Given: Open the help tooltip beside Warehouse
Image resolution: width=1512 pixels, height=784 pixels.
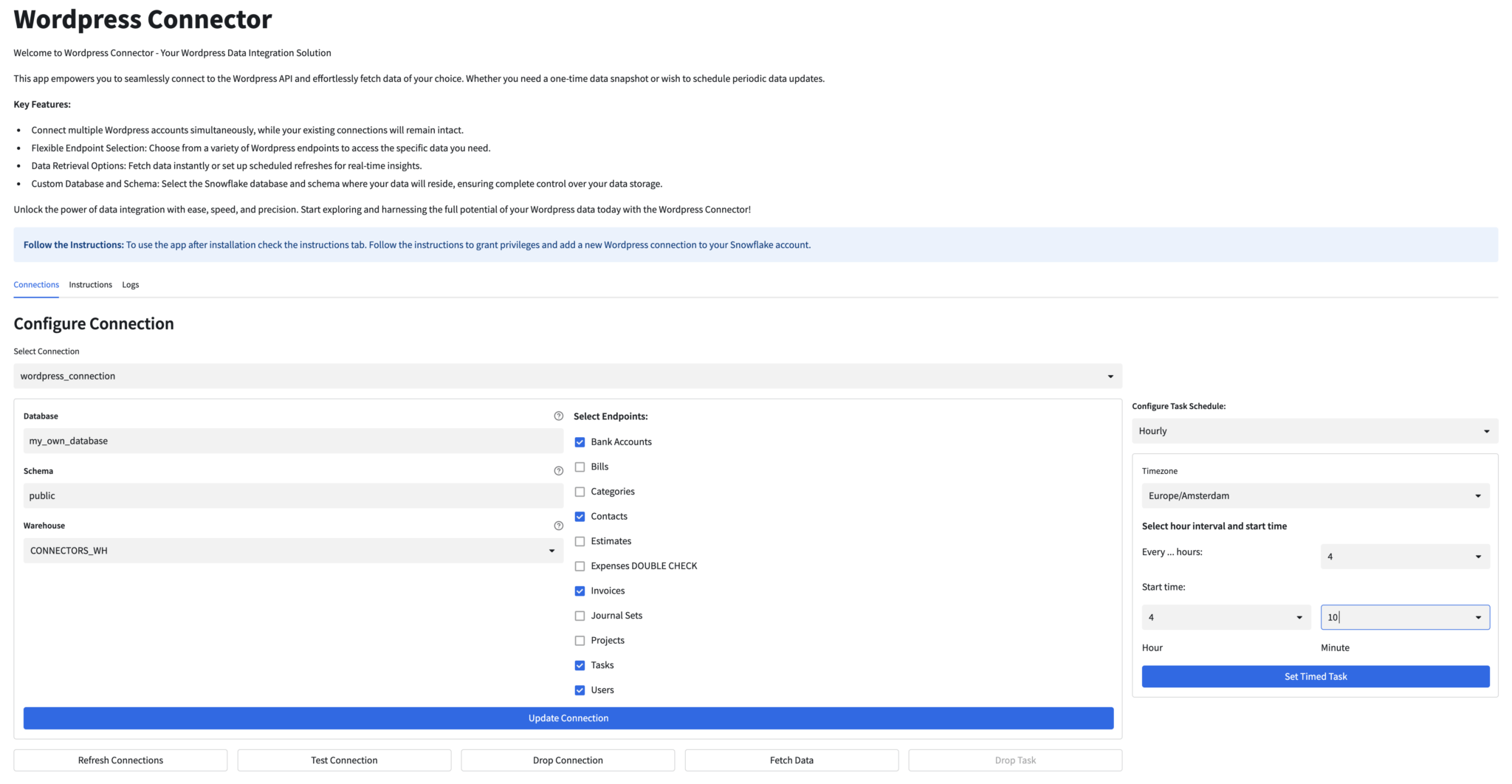Looking at the screenshot, I should pyautogui.click(x=558, y=526).
